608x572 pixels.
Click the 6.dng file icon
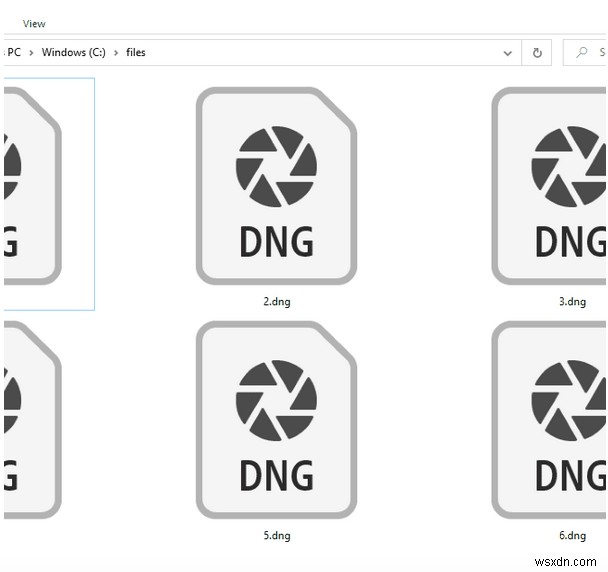[x=549, y=420]
